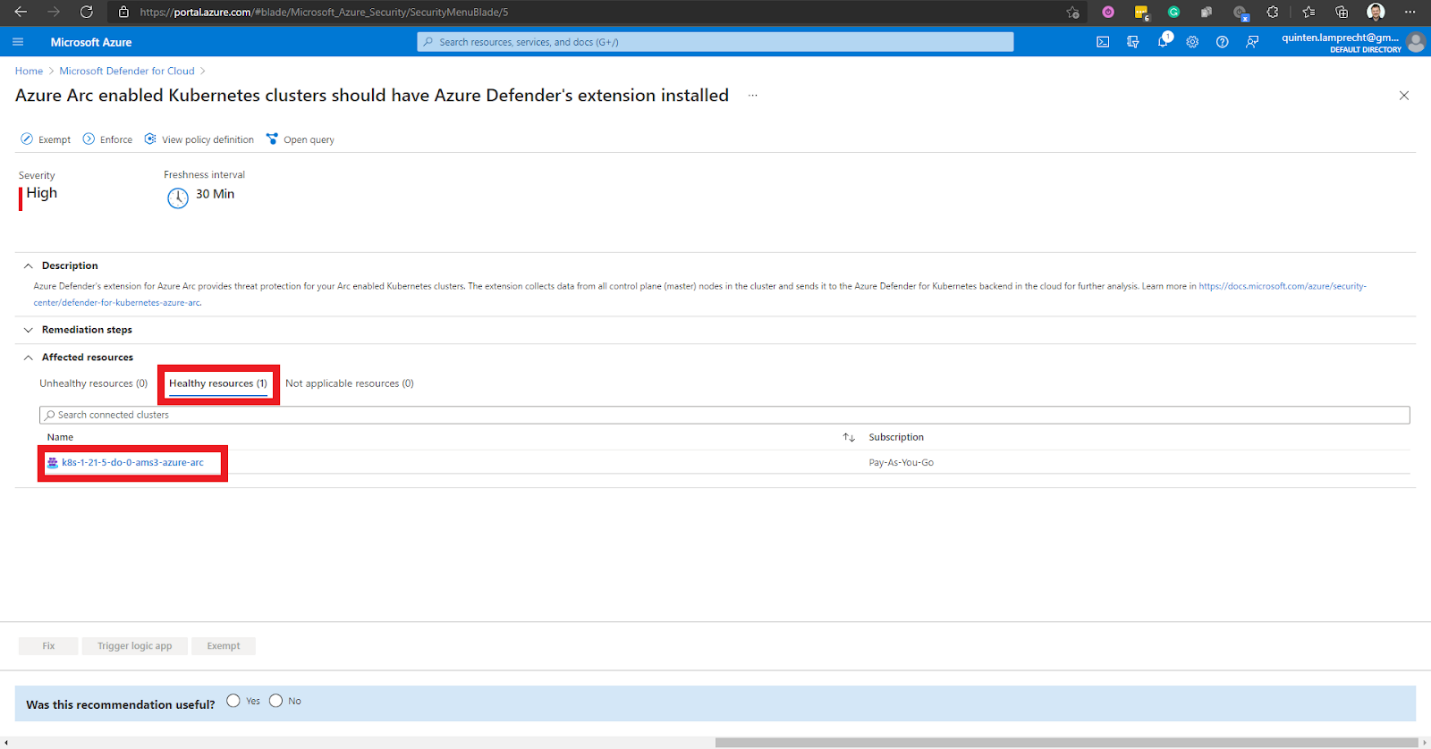Go to Home breadcrumb
This screenshot has height=749, width=1431.
29,71
